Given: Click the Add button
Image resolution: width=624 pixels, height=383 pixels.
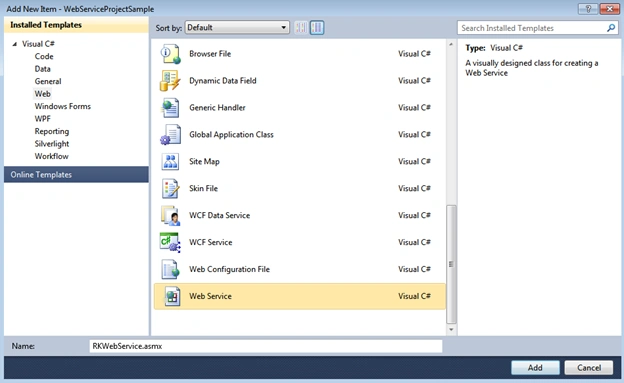Looking at the screenshot, I should pos(535,367).
